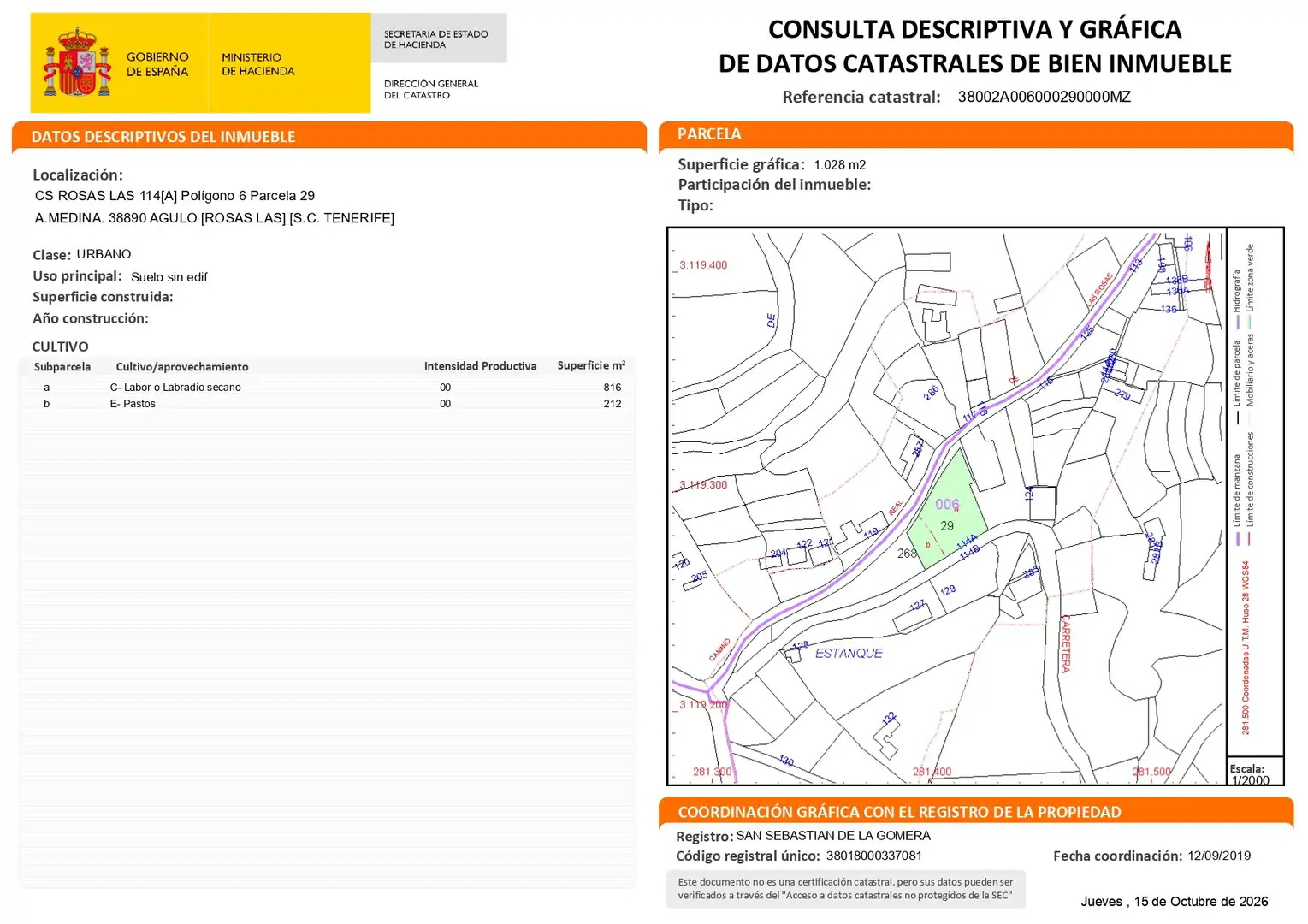This screenshot has width=1308, height=924.
Task: Click the map scale "Escala: 1/2000"
Action: (1250, 774)
